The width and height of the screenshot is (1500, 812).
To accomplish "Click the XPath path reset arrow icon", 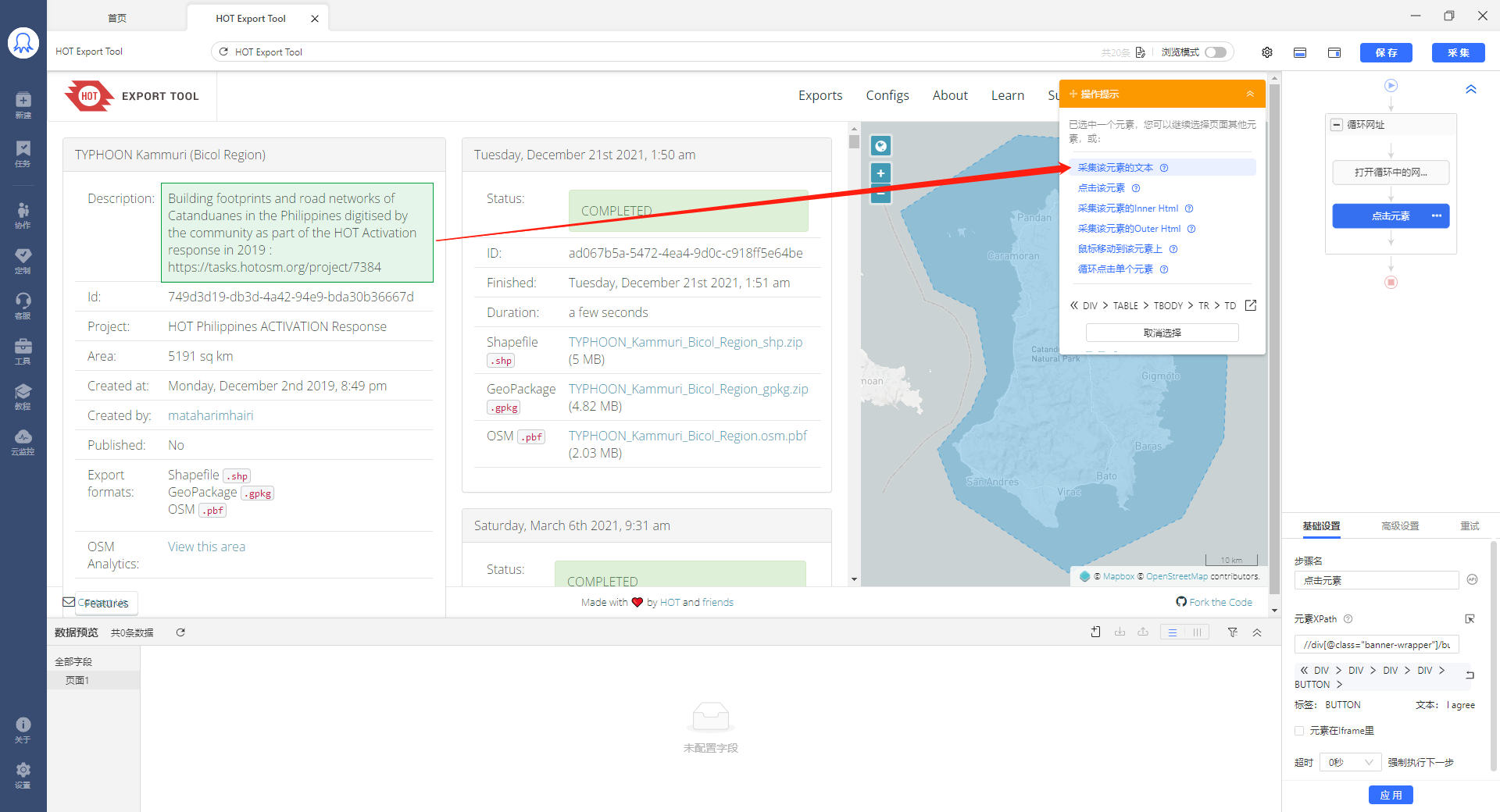I will [x=1470, y=675].
